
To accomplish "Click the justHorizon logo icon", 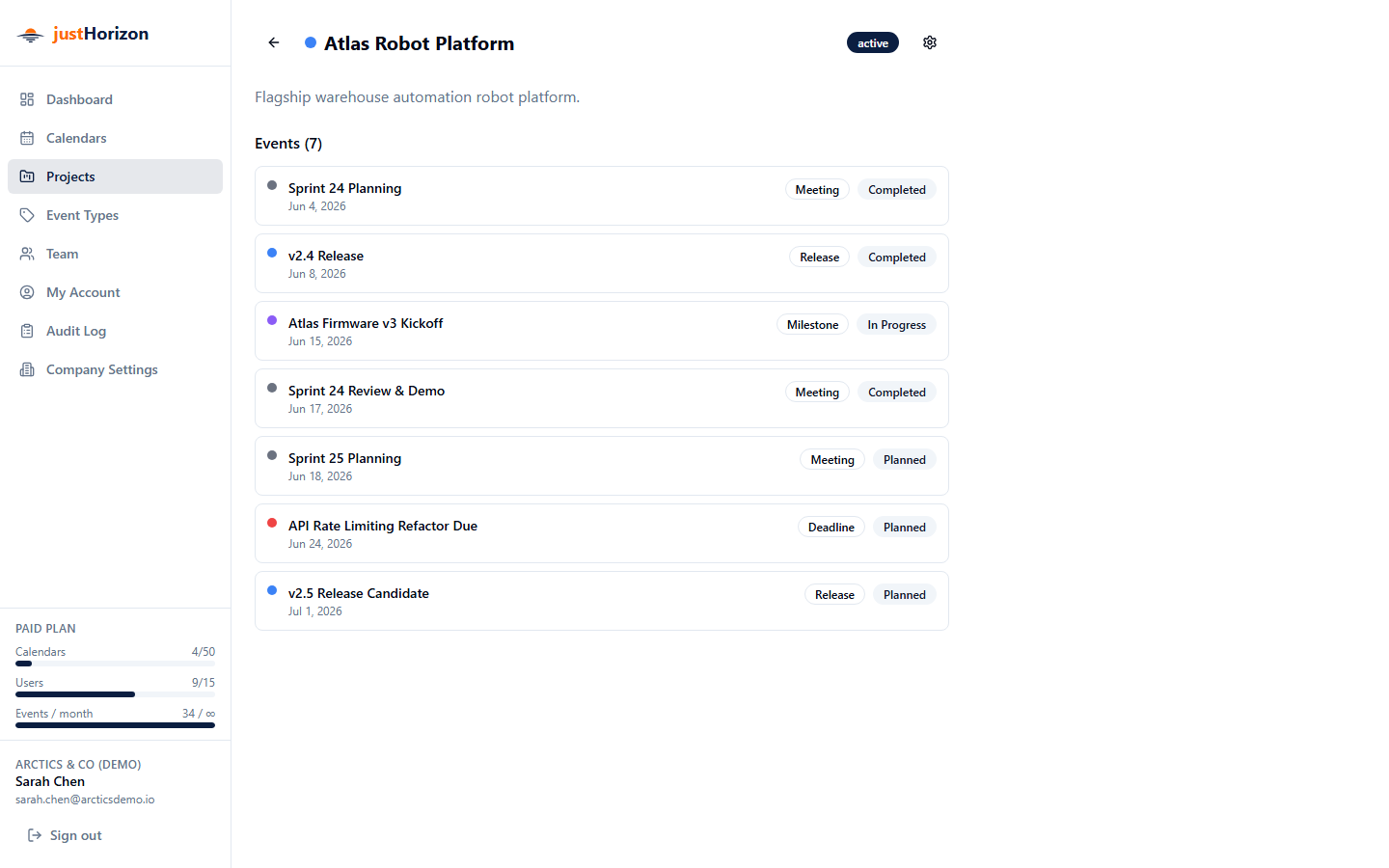I will pos(31,35).
